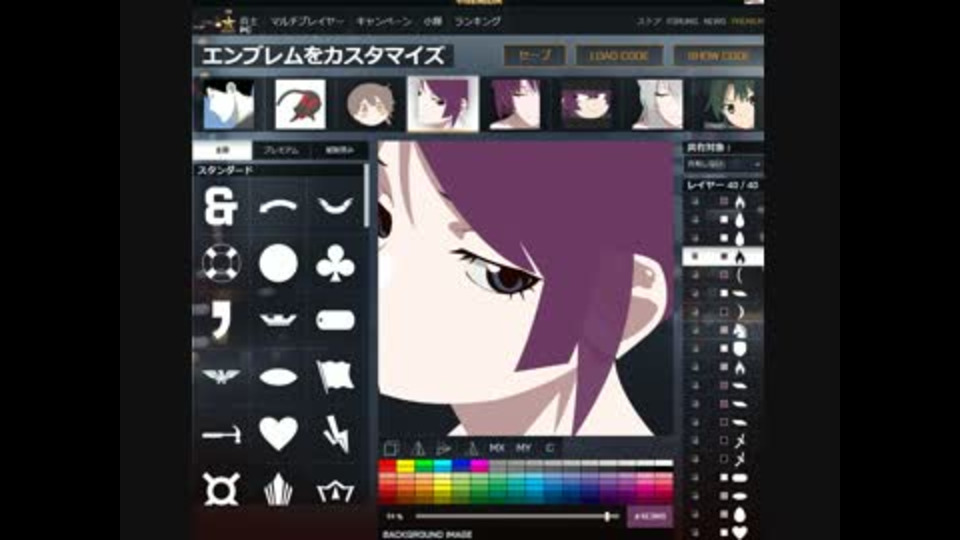The height and width of the screenshot is (540, 960).
Task: Pick the pure red color swatch
Action: click(388, 466)
